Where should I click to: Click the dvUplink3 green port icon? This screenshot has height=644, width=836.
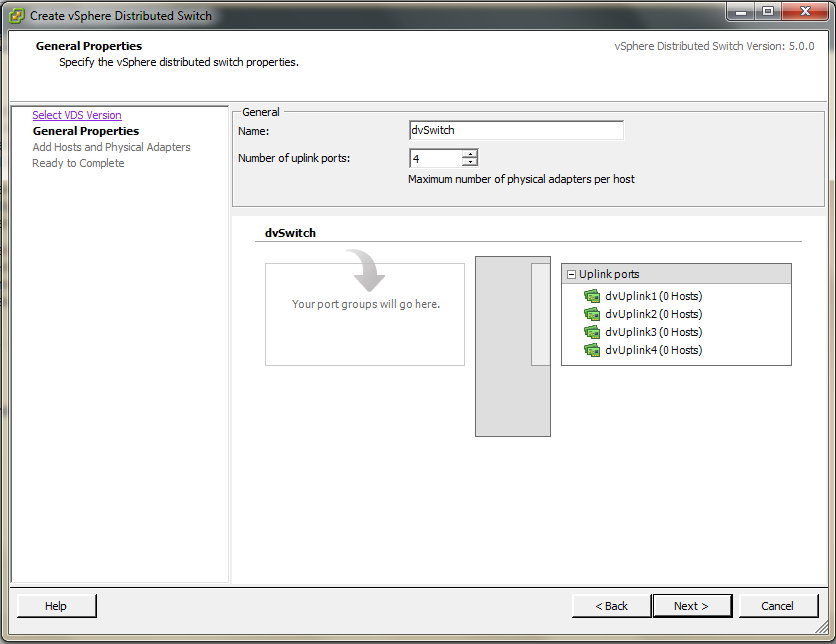pyautogui.click(x=592, y=332)
